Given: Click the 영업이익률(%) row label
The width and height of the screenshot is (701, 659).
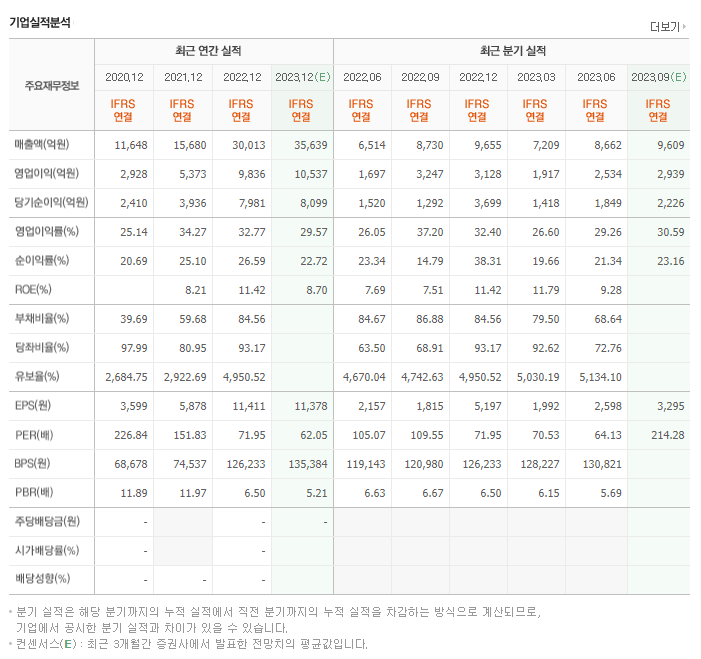Looking at the screenshot, I should [46, 232].
